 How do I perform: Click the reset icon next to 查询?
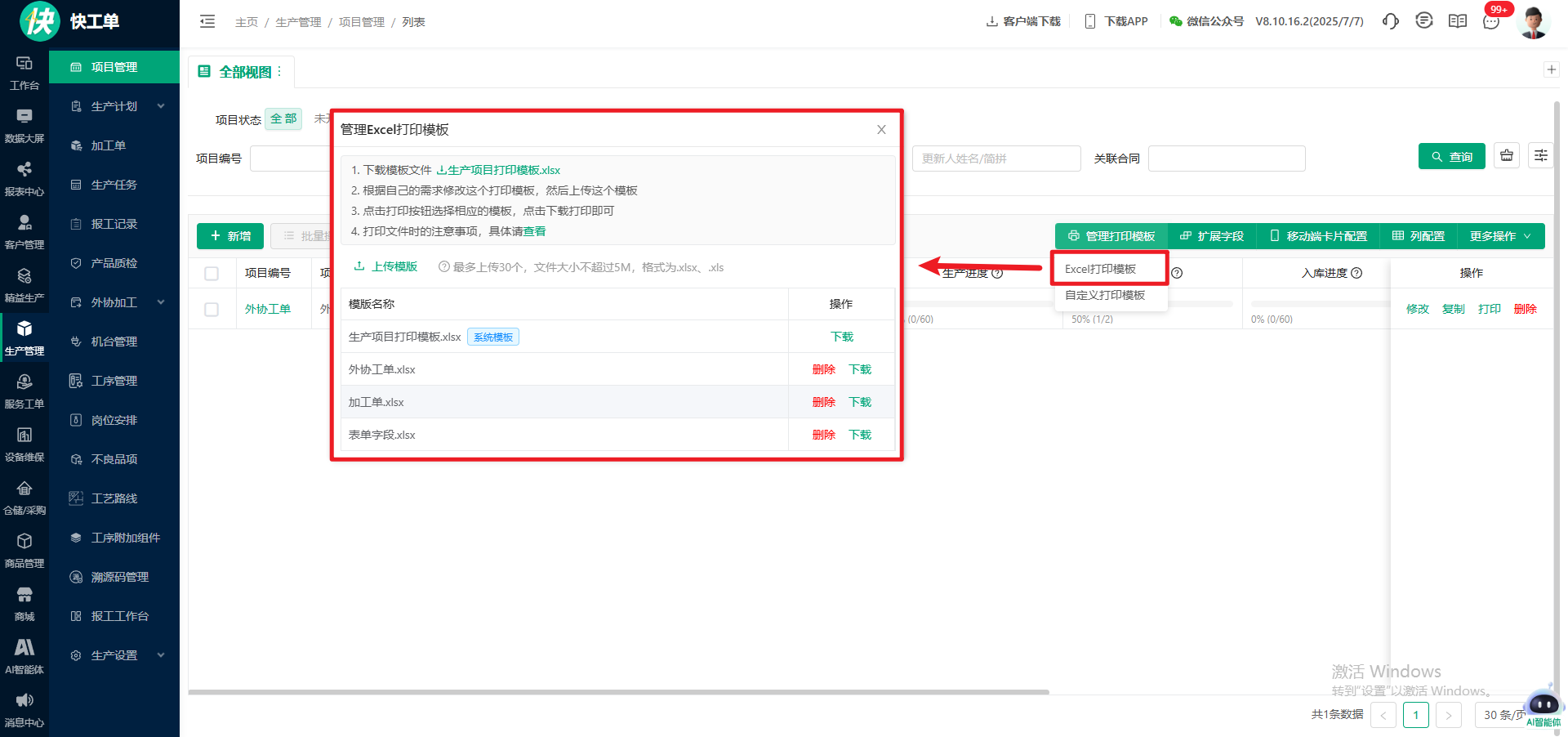point(1506,156)
